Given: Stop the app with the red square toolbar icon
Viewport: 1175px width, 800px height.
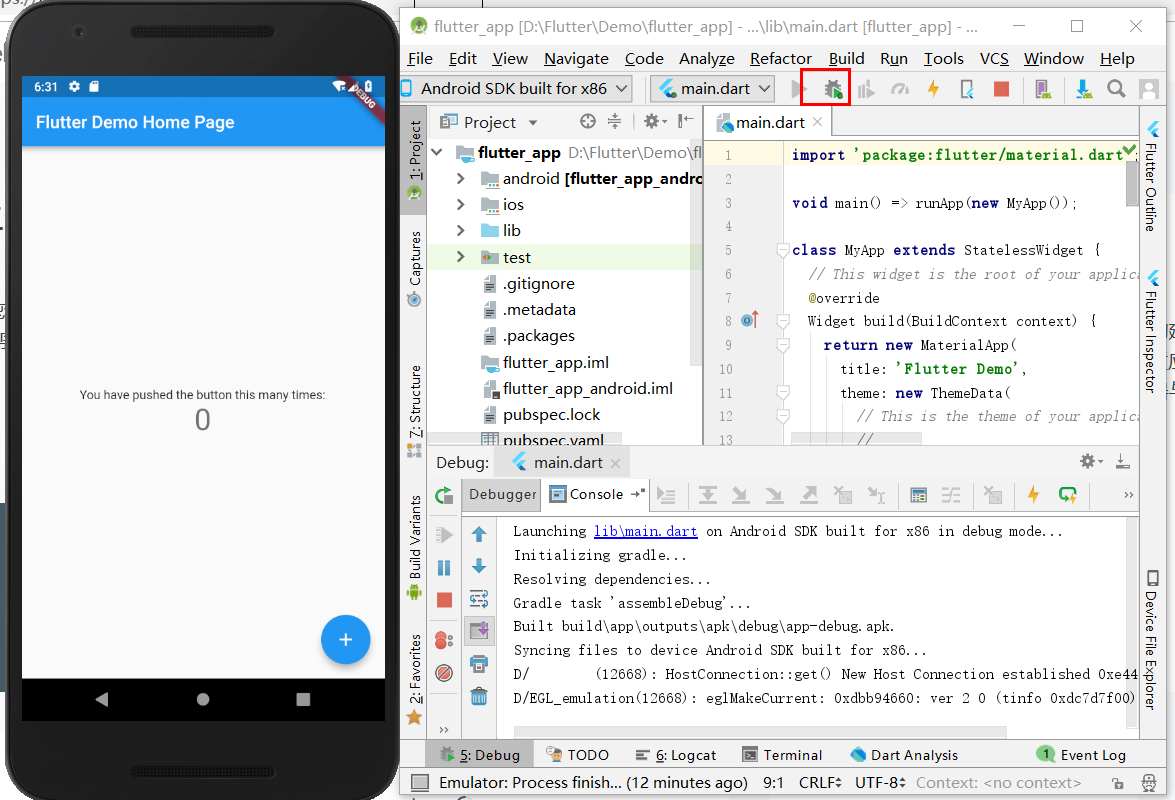Looking at the screenshot, I should tap(1000, 89).
